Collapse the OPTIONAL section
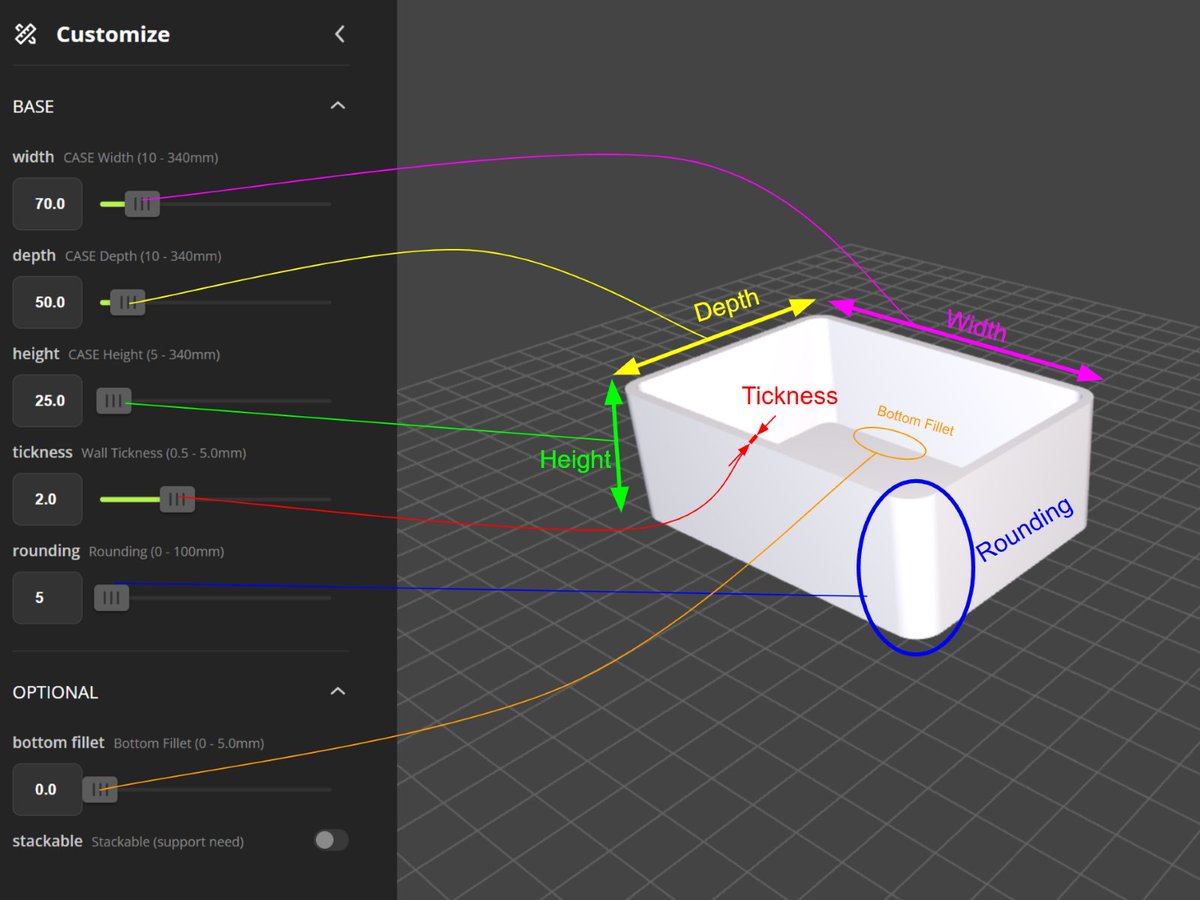This screenshot has height=900, width=1200. 337,691
